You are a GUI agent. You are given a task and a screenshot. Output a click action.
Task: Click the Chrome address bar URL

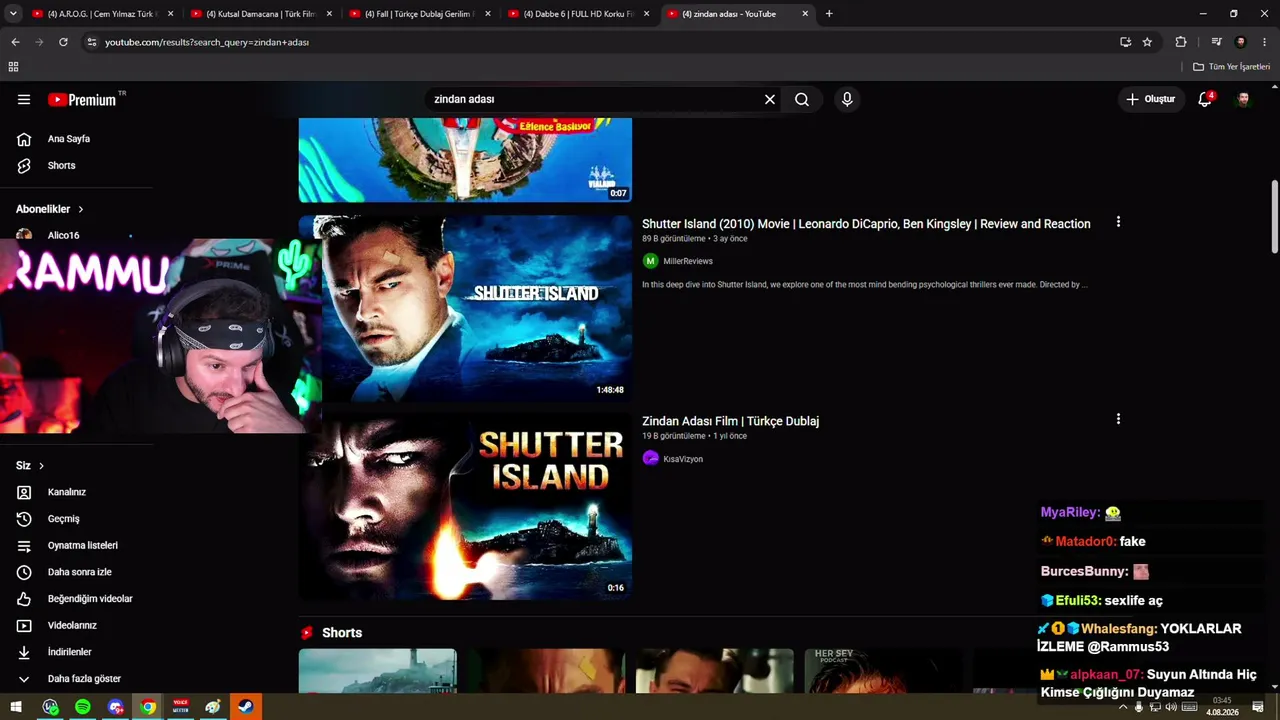coord(207,43)
